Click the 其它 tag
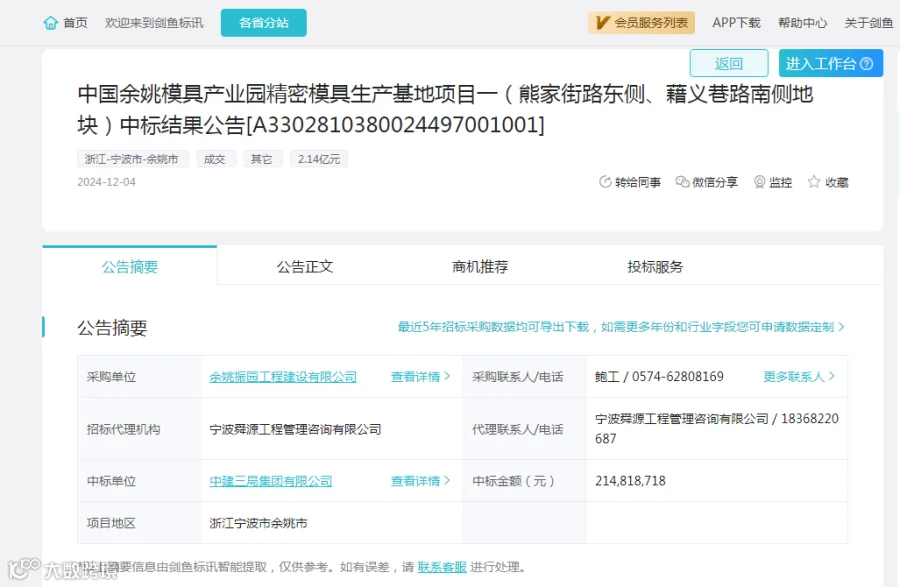This screenshot has height=587, width=900. 262,159
